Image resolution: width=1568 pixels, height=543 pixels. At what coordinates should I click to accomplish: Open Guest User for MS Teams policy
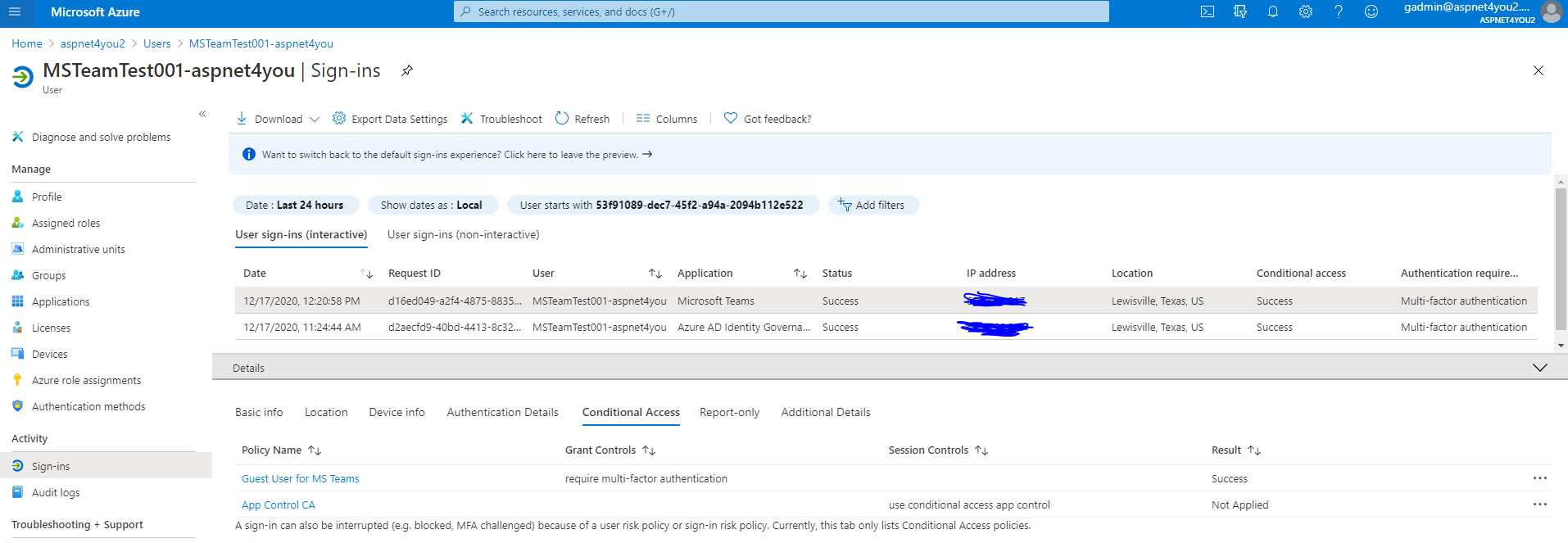tap(300, 478)
